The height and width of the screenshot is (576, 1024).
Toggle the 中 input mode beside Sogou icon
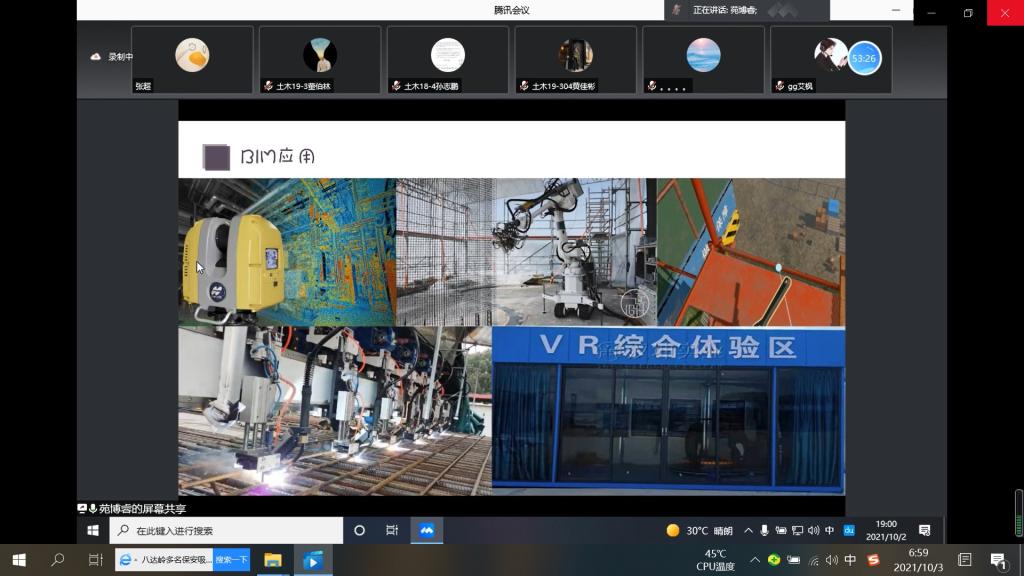(x=850, y=560)
